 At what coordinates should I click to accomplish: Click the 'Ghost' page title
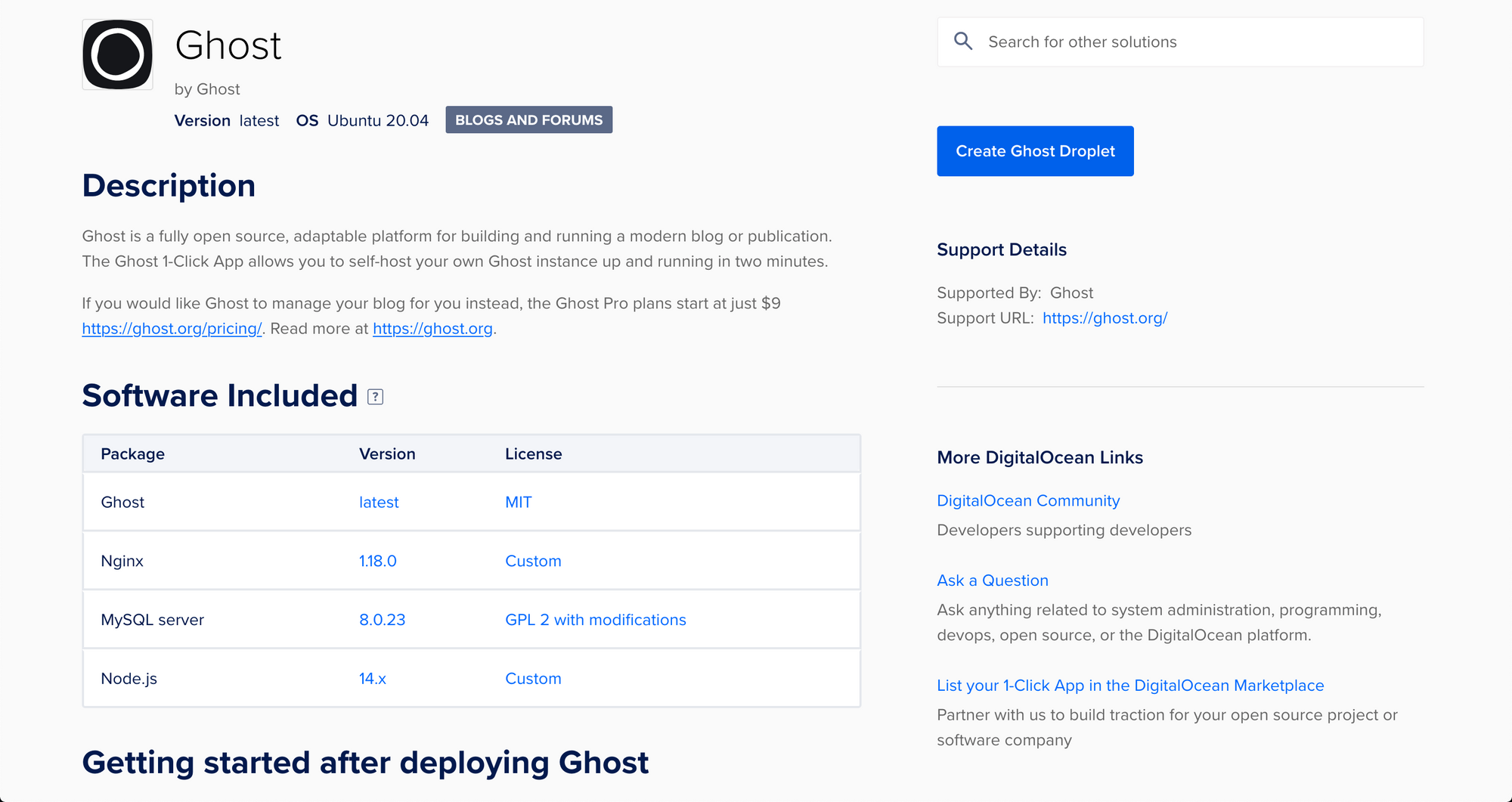228,46
